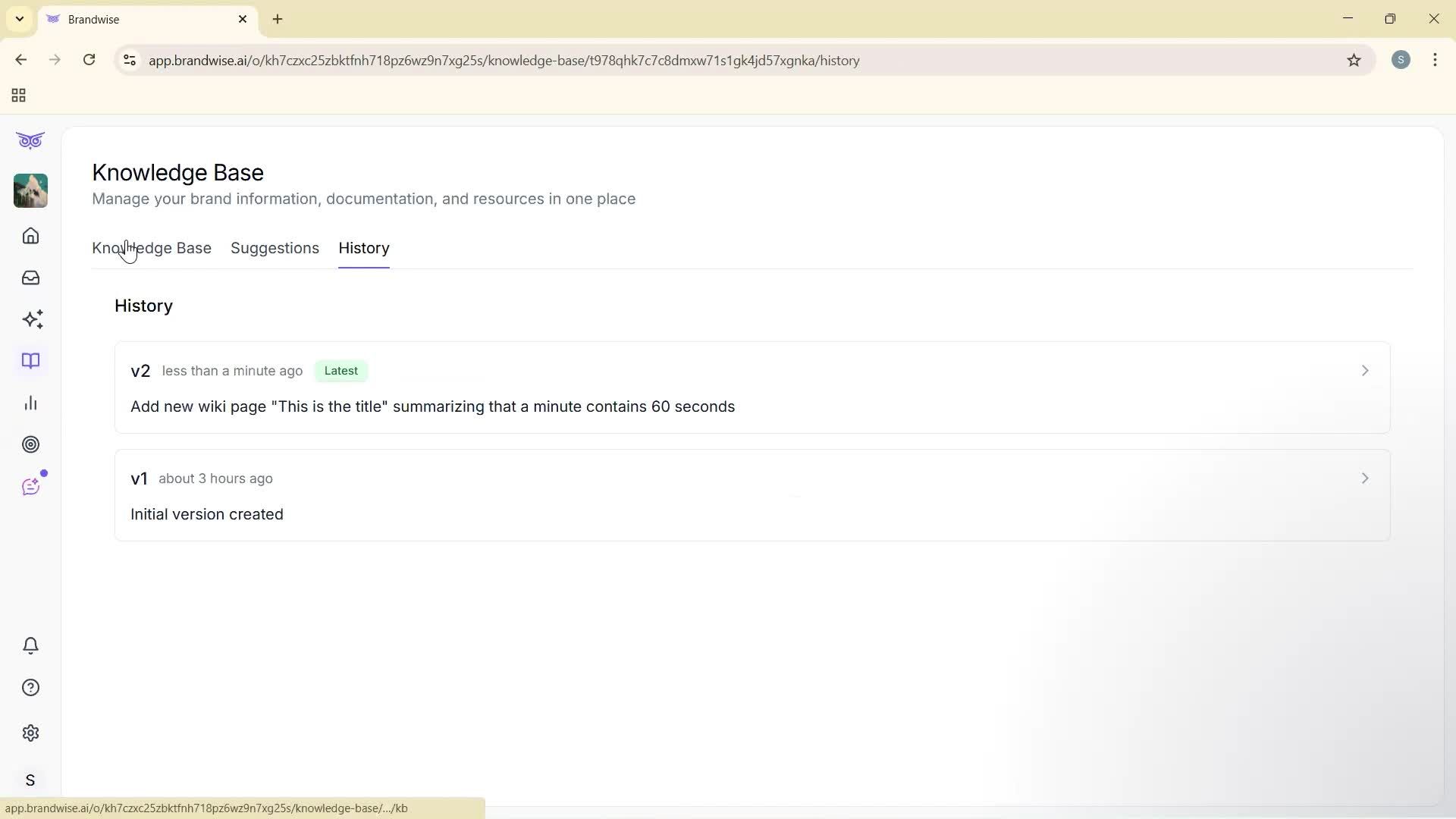
Task: Expand the v1 version entry
Action: [x=1365, y=478]
